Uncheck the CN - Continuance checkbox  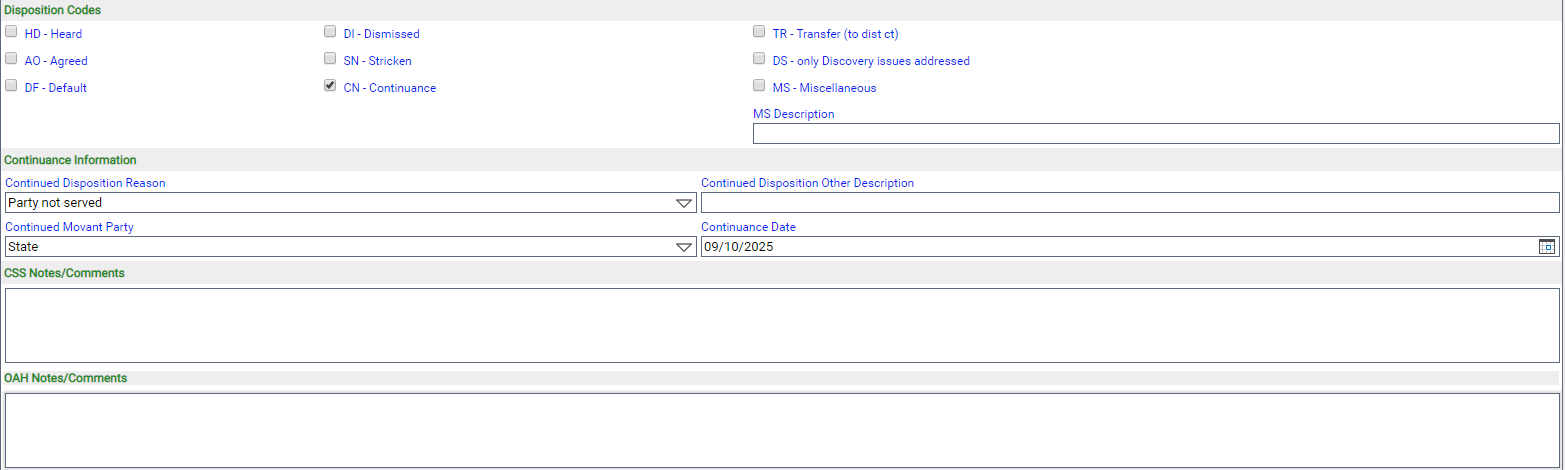click(330, 86)
